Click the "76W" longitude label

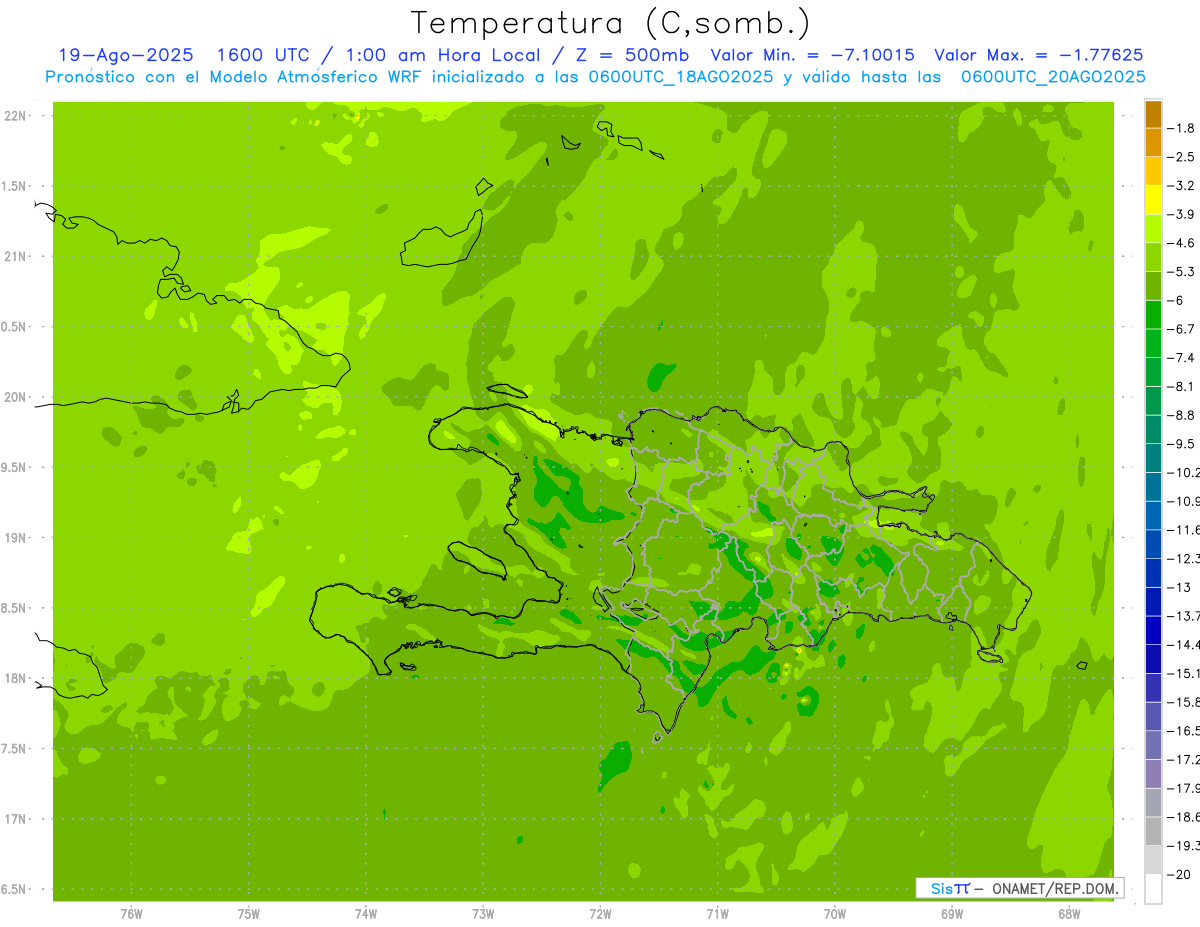click(131, 913)
